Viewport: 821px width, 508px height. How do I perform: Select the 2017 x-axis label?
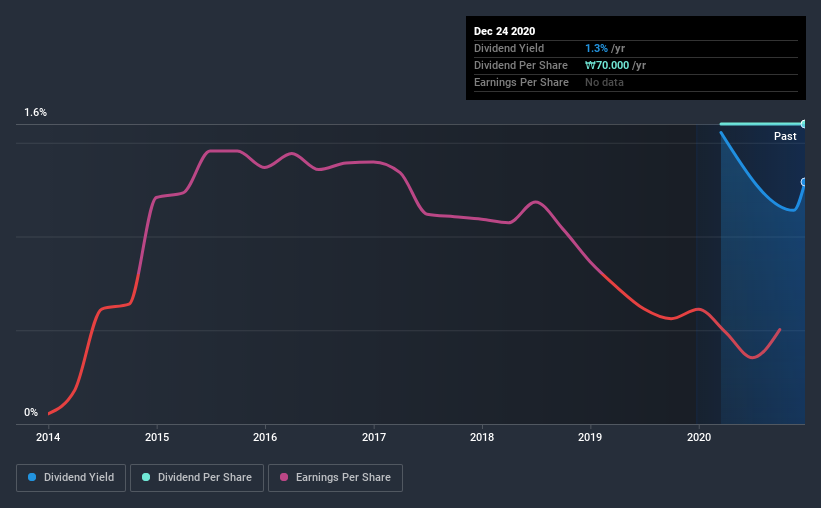point(374,437)
